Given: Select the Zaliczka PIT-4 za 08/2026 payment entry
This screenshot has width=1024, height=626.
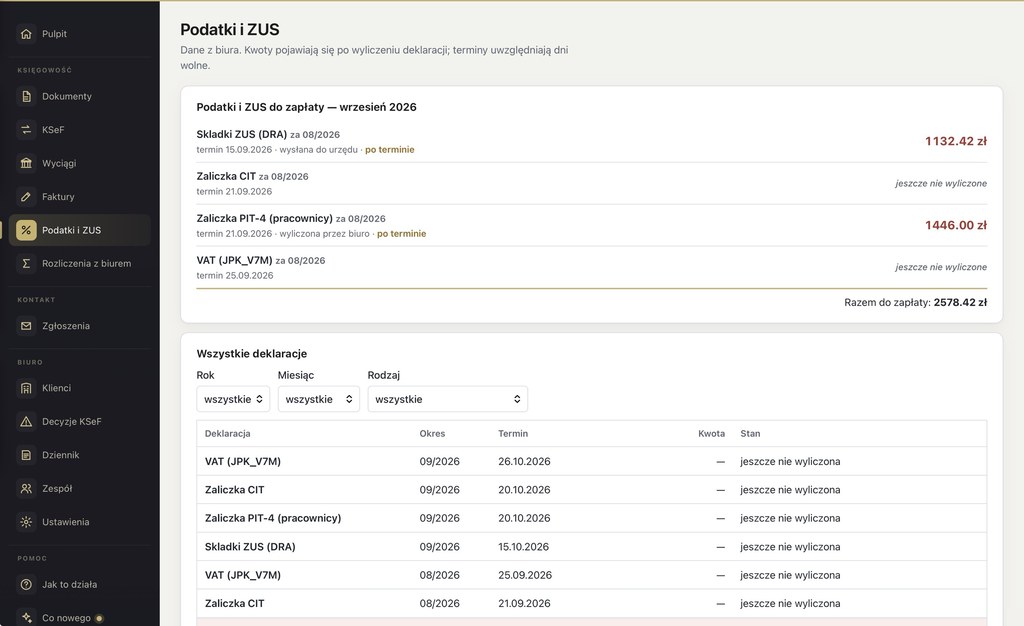Looking at the screenshot, I should click(x=592, y=226).
